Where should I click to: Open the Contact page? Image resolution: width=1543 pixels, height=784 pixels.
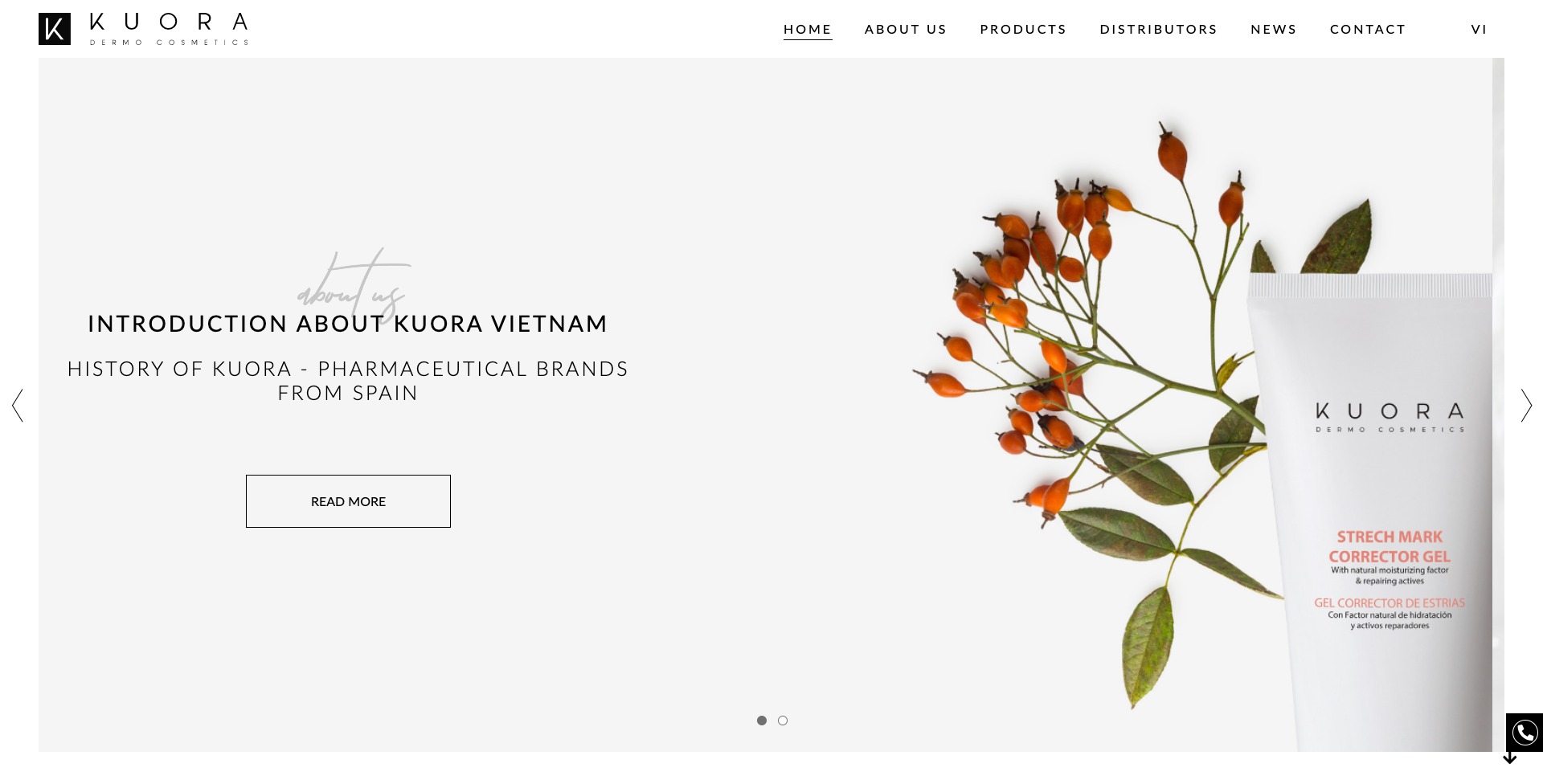1368,29
